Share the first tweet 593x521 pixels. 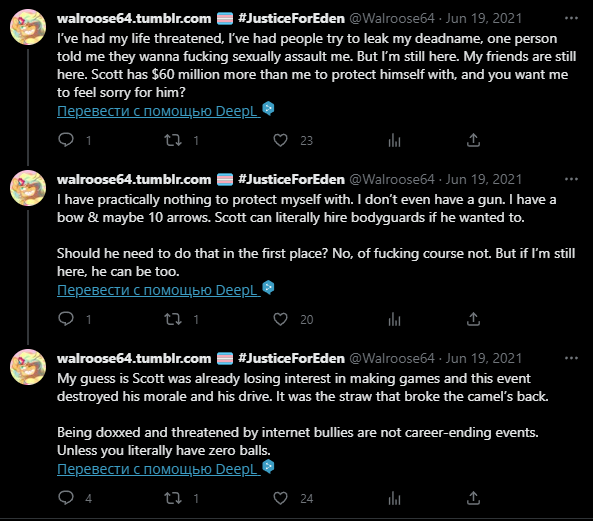473,140
